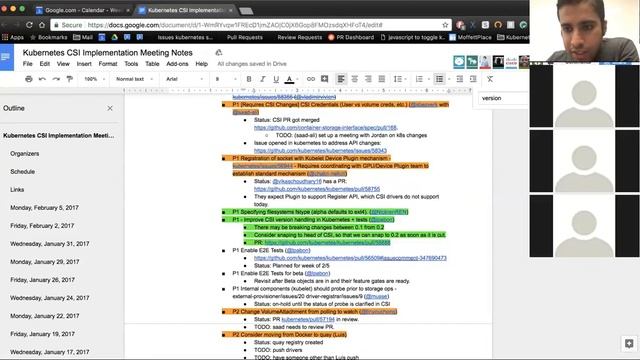Image resolution: width=640 pixels, height=360 pixels.
Task: Open the Tools menu
Action: 131,64
